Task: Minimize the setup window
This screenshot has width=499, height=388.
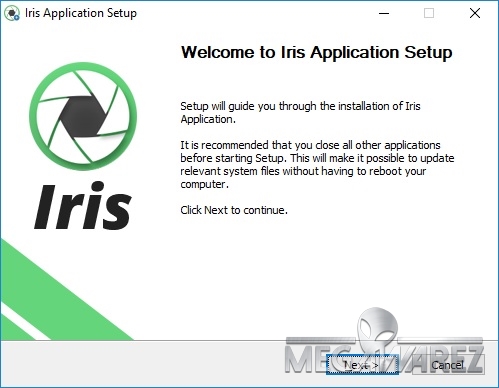Action: pyautogui.click(x=384, y=13)
